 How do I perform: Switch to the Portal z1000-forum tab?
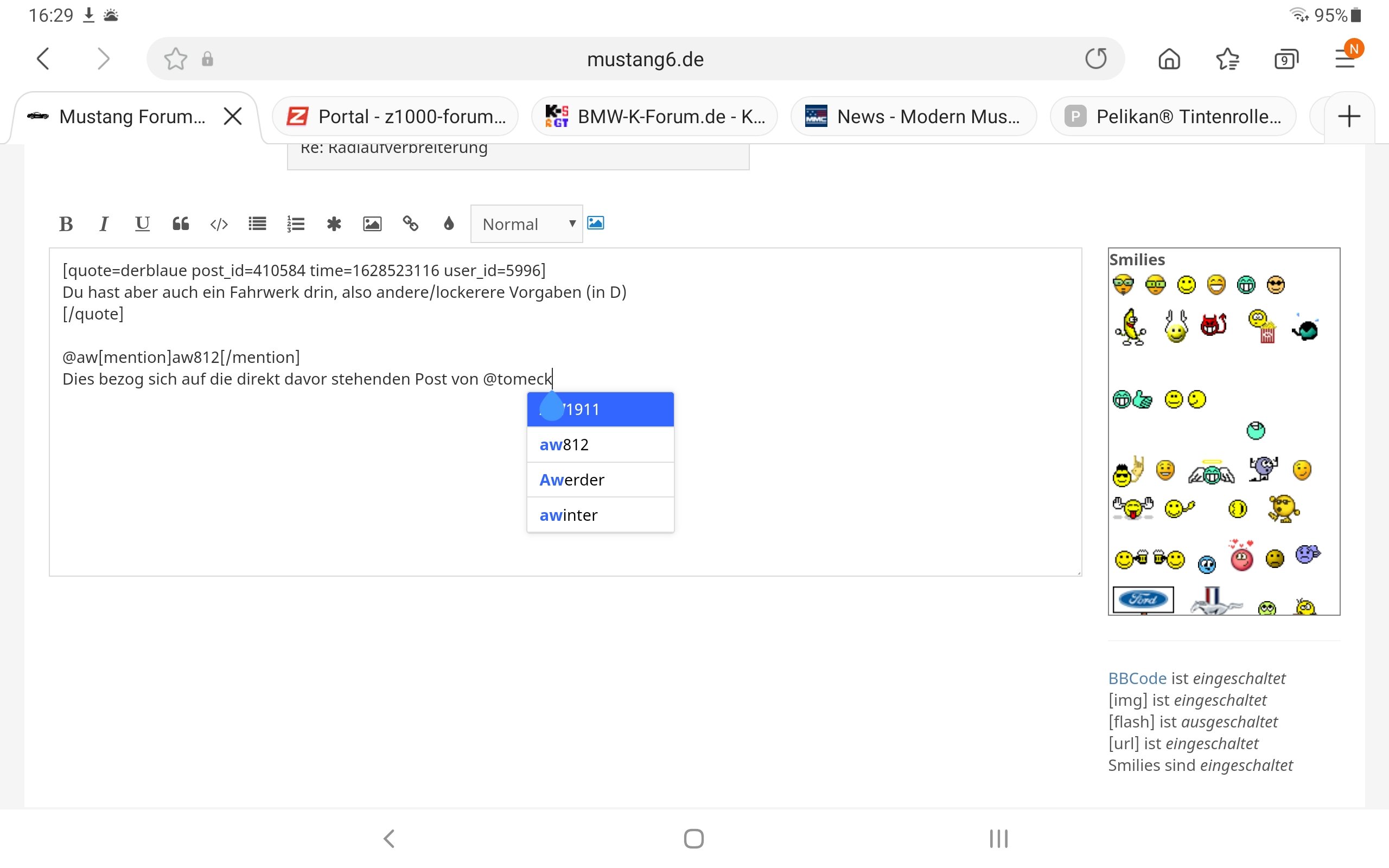click(x=396, y=117)
